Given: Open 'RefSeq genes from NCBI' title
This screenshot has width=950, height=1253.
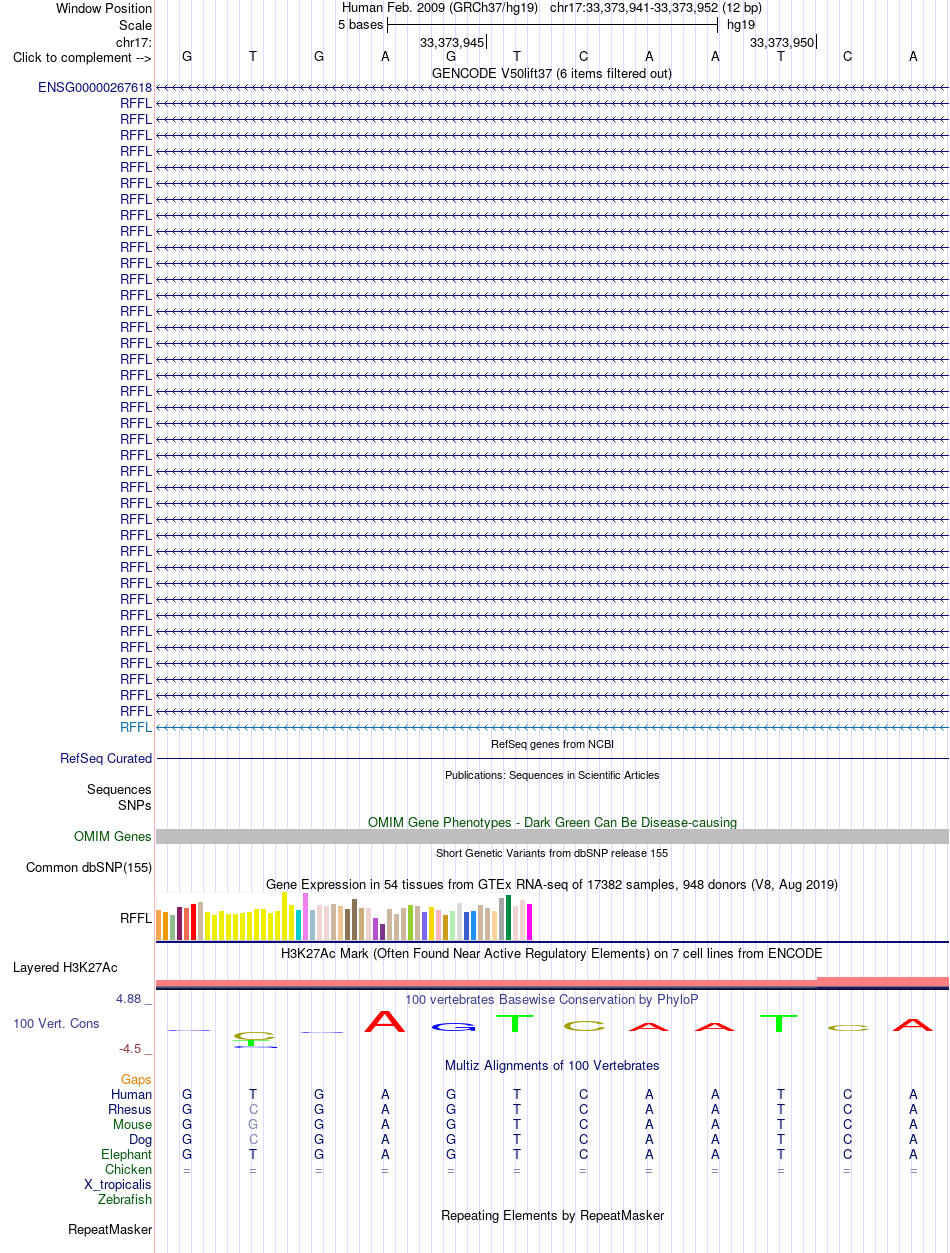Looking at the screenshot, I should click(x=552, y=744).
